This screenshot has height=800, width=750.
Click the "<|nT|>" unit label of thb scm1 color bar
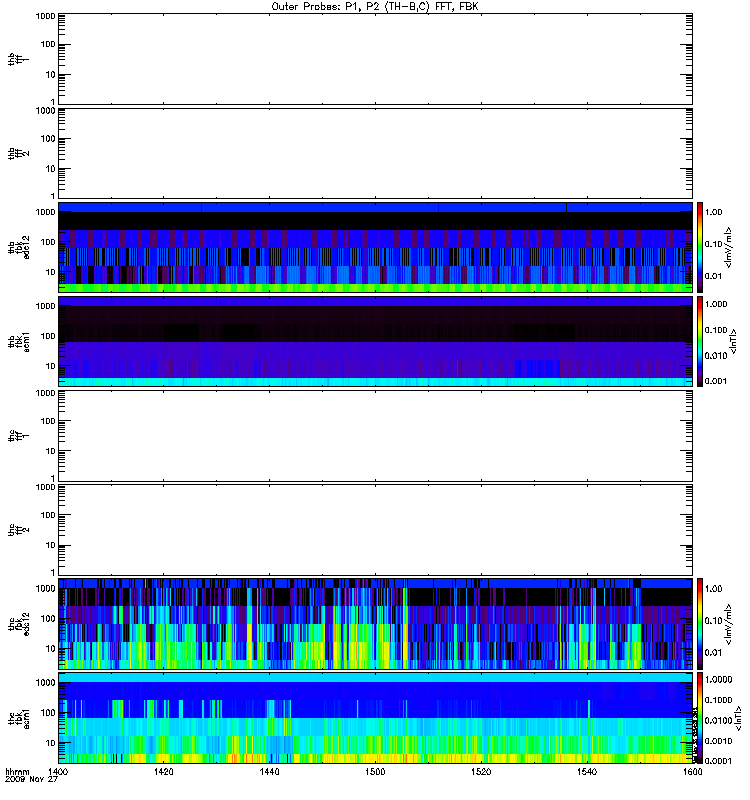[734, 341]
